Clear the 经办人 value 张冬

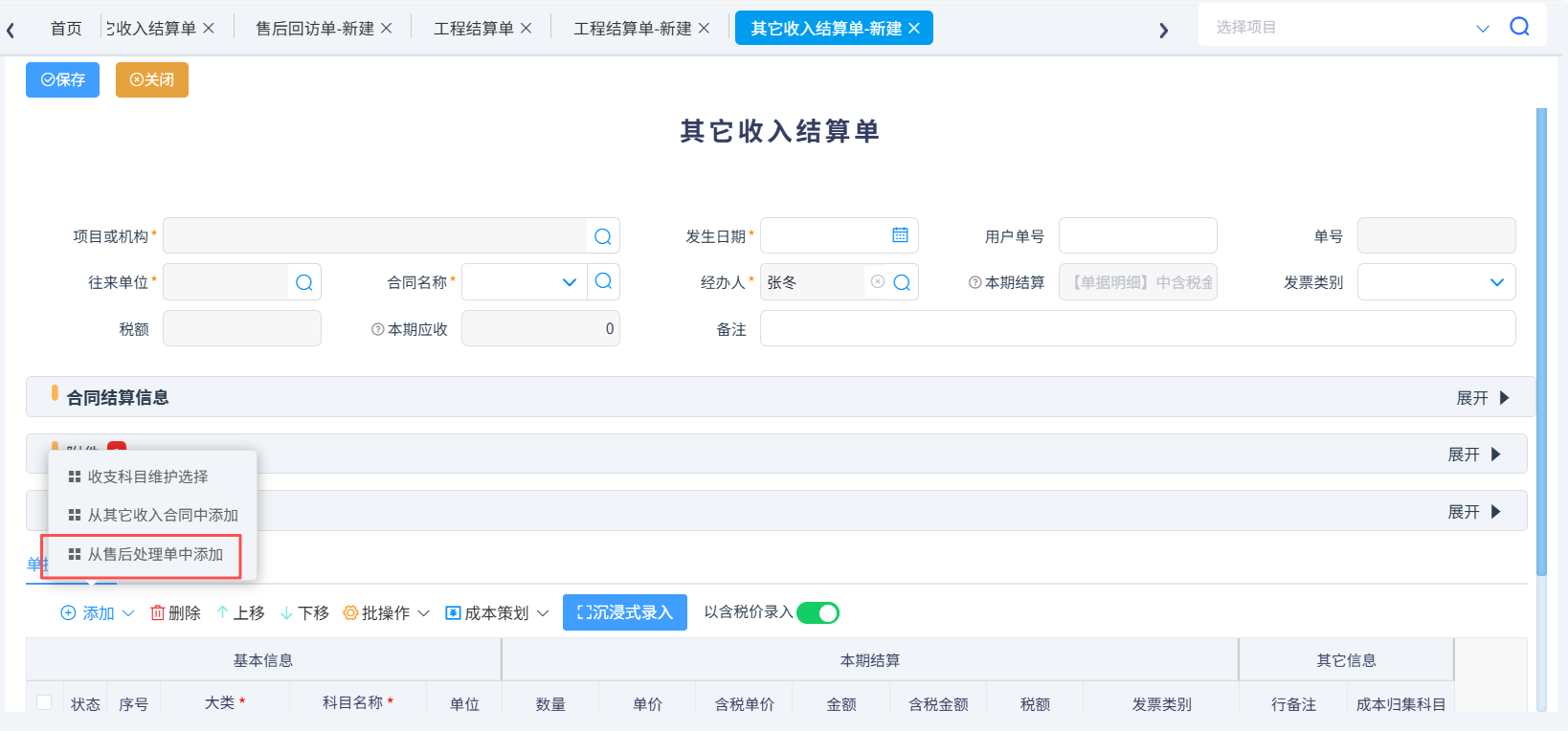pyautogui.click(x=878, y=281)
